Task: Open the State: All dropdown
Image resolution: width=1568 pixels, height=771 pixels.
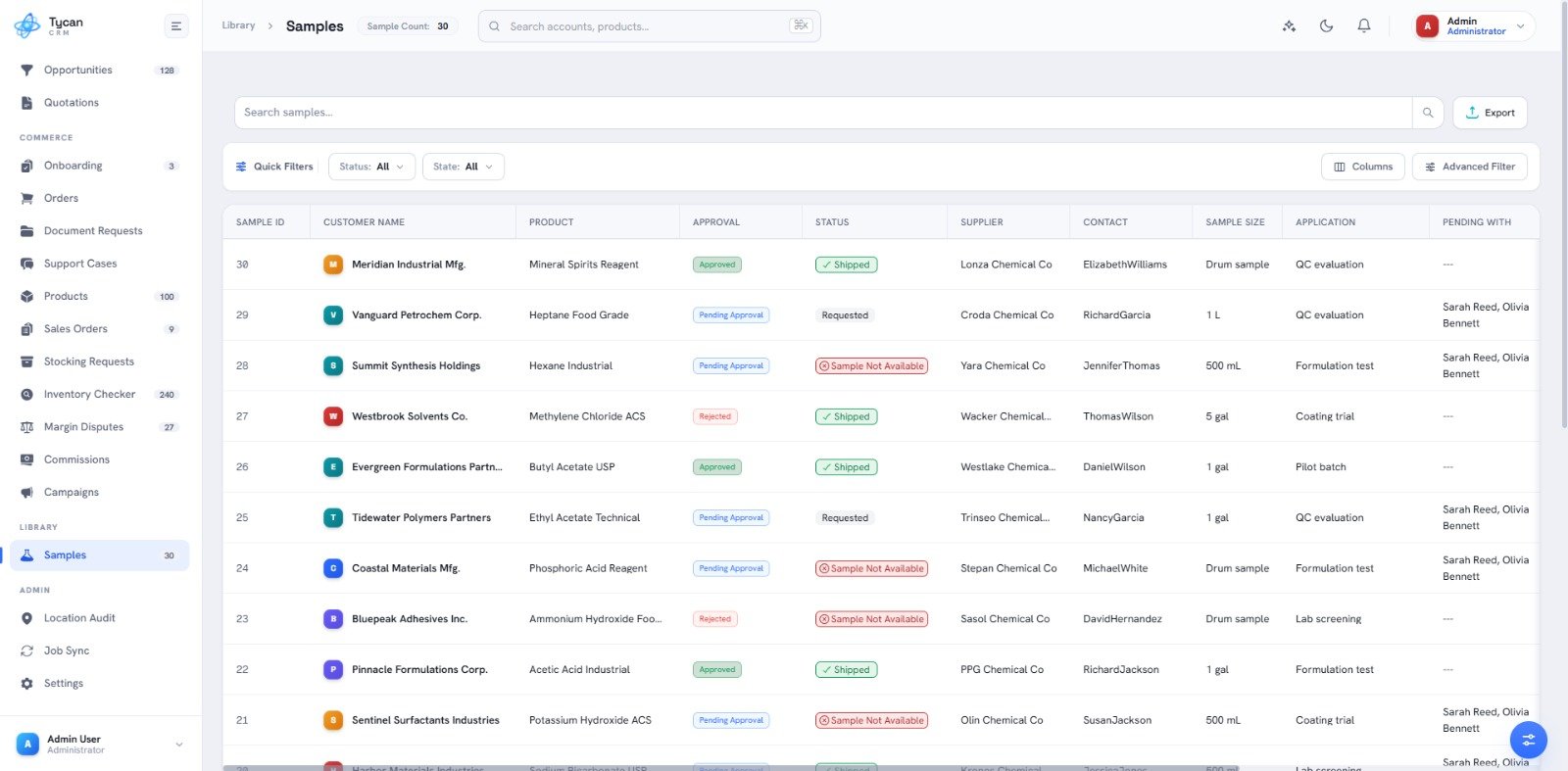Action: coord(464,167)
